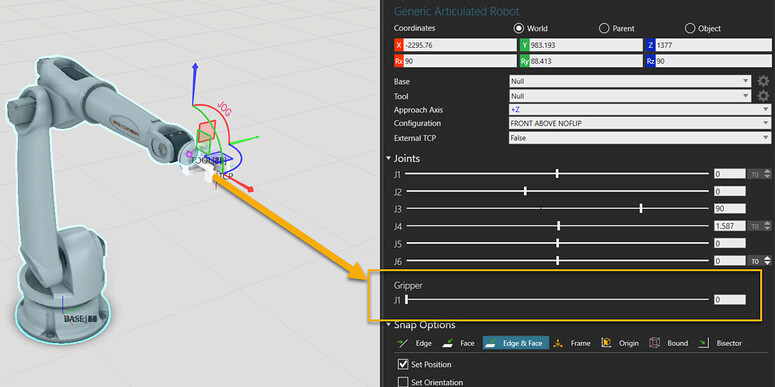Open Base settings gear icon
Image resolution: width=775 pixels, height=387 pixels.
point(763,81)
